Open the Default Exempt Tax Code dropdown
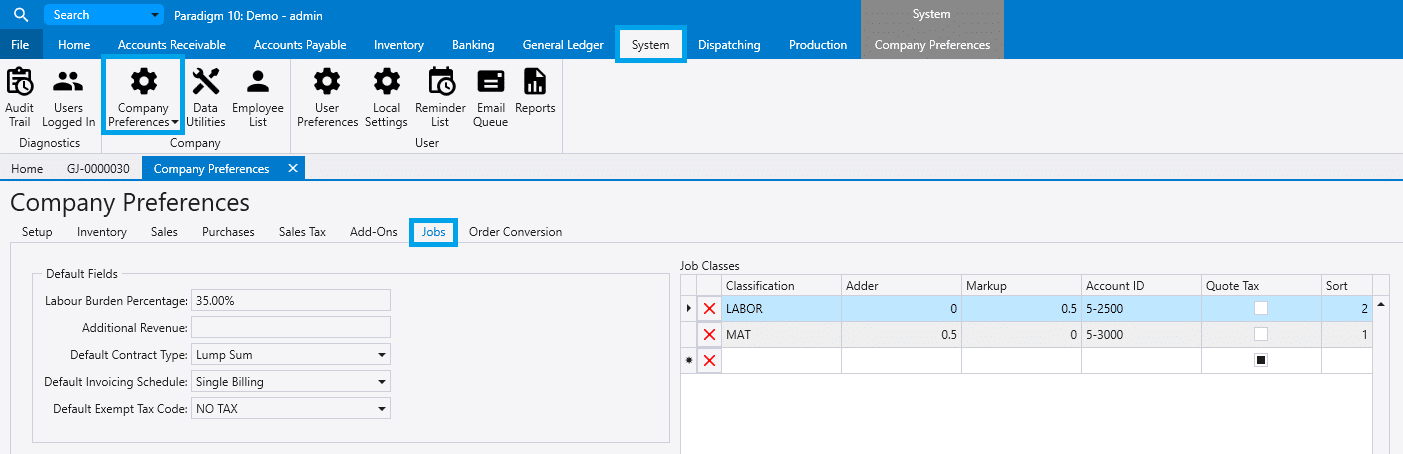The image size is (1403, 454). coord(382,409)
